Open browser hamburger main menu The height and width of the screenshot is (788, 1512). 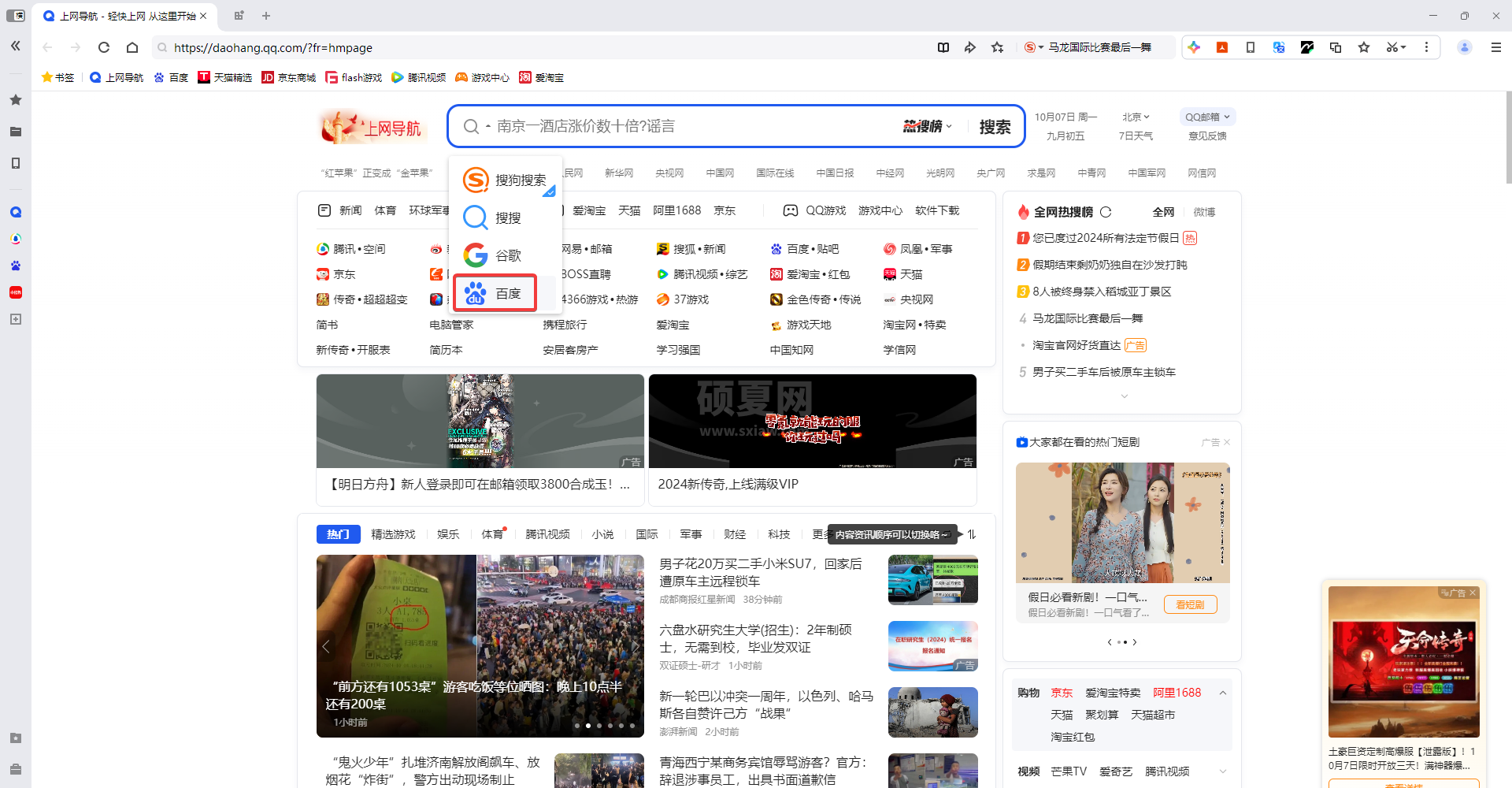coord(1496,47)
